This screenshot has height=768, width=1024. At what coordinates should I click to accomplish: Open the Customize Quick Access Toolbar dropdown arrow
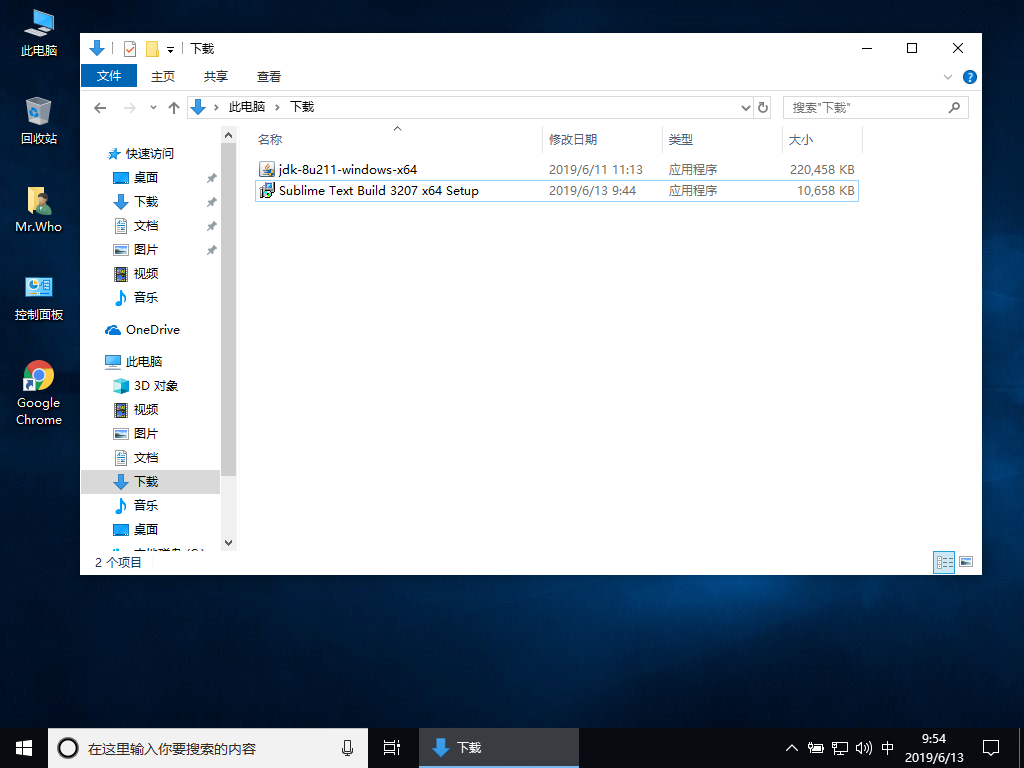coord(170,50)
